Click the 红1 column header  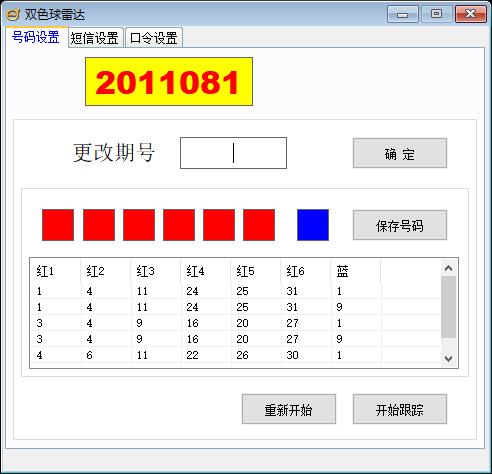click(55, 271)
